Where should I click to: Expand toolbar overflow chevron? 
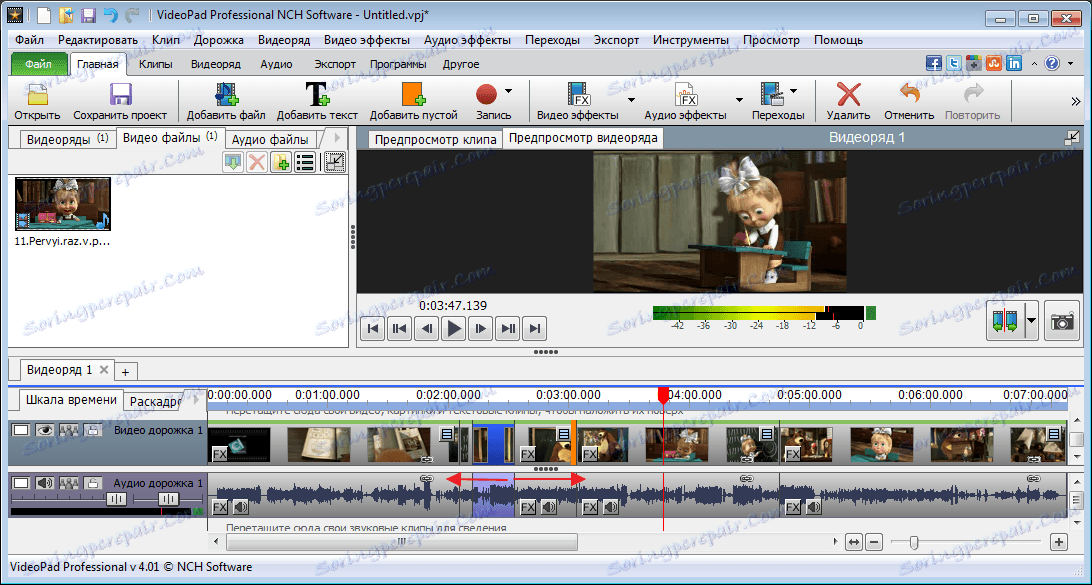[x=1075, y=102]
